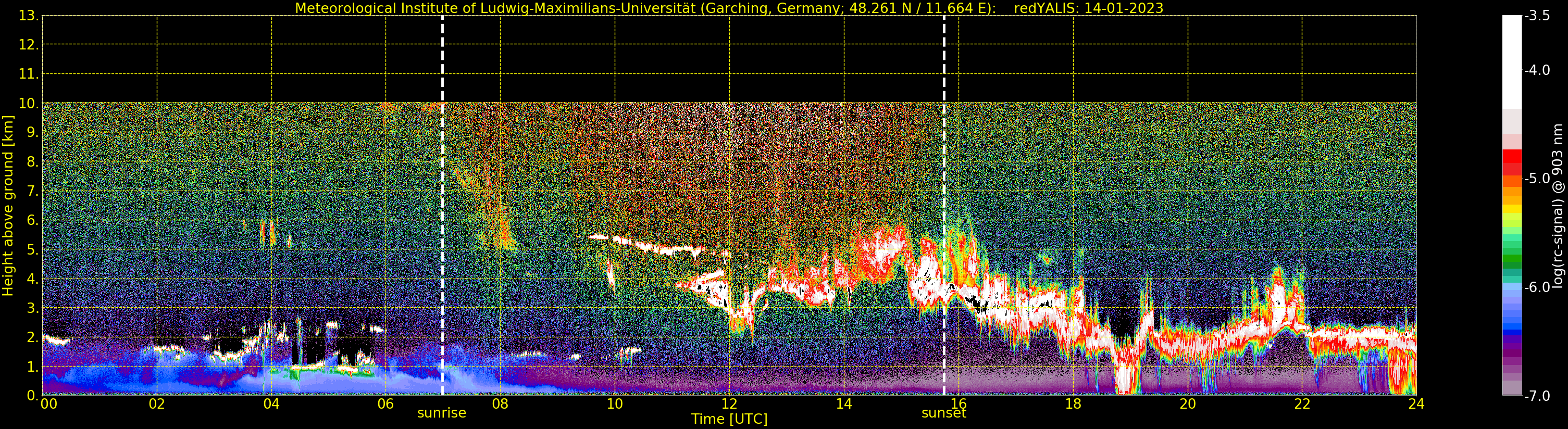The width and height of the screenshot is (1568, 429).
Task: Click the height-axis tick label '7.'
Action: pyautogui.click(x=33, y=191)
